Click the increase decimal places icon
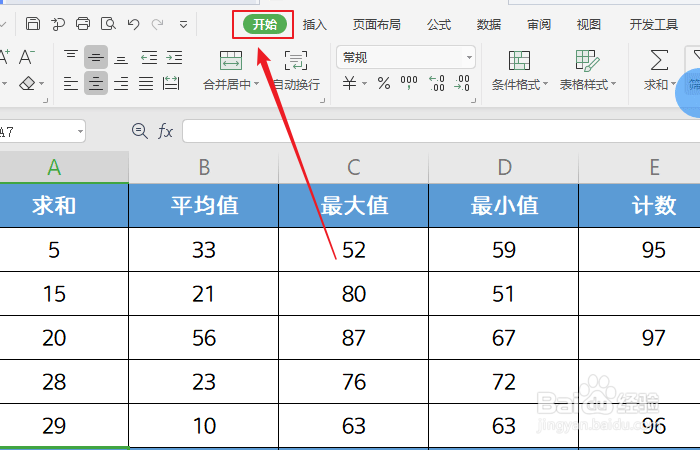 point(437,83)
